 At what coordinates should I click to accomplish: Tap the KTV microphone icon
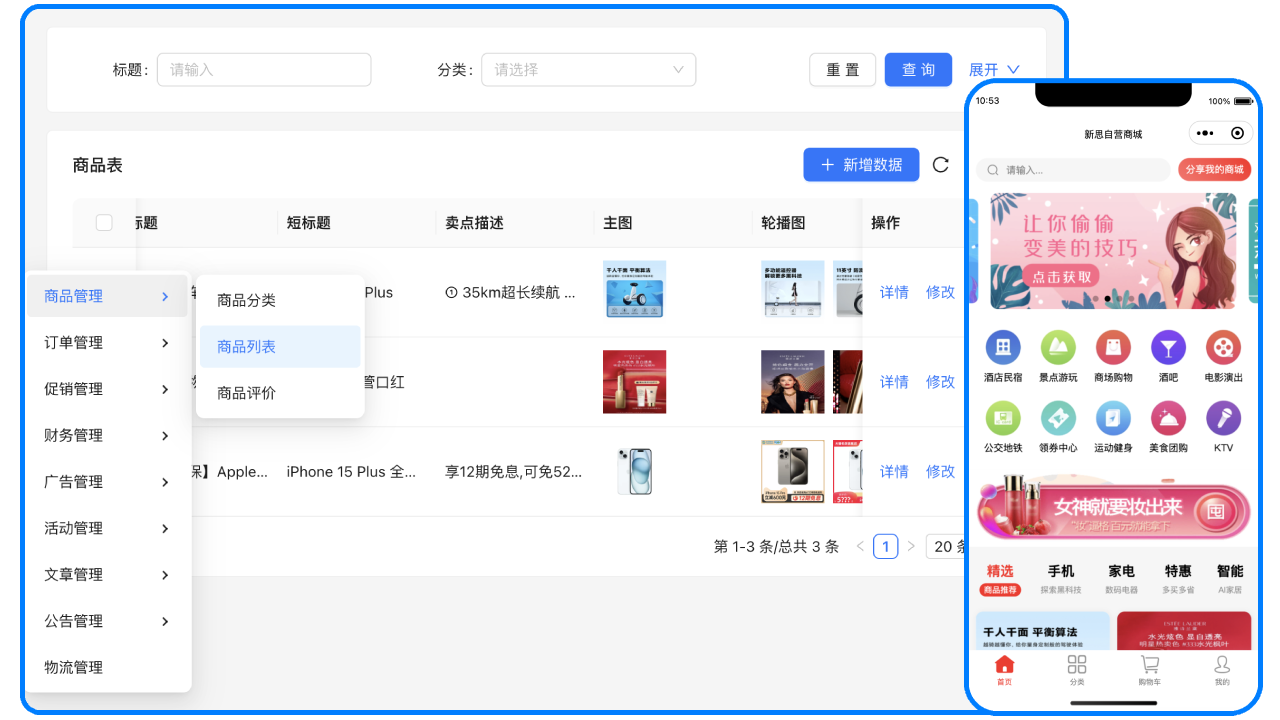1223,418
